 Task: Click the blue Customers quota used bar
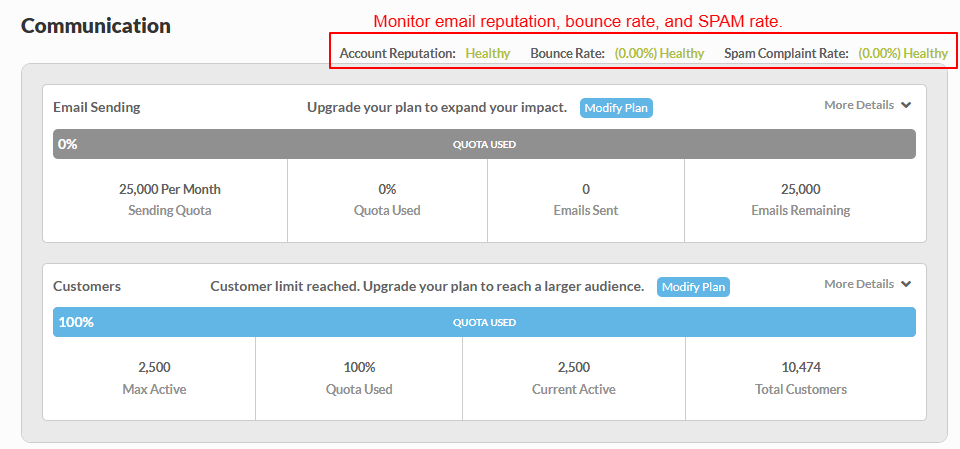[x=484, y=322]
